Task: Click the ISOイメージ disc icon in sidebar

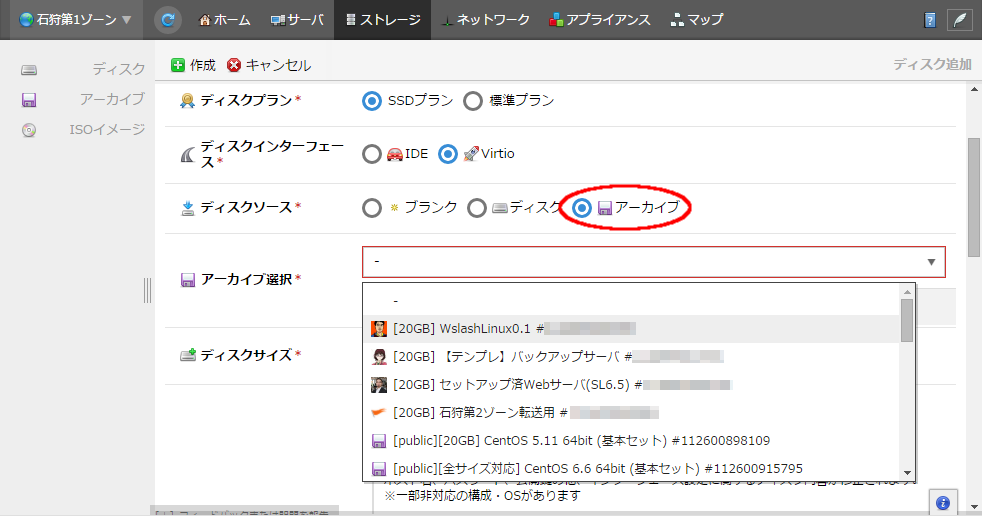Action: pyautogui.click(x=30, y=129)
